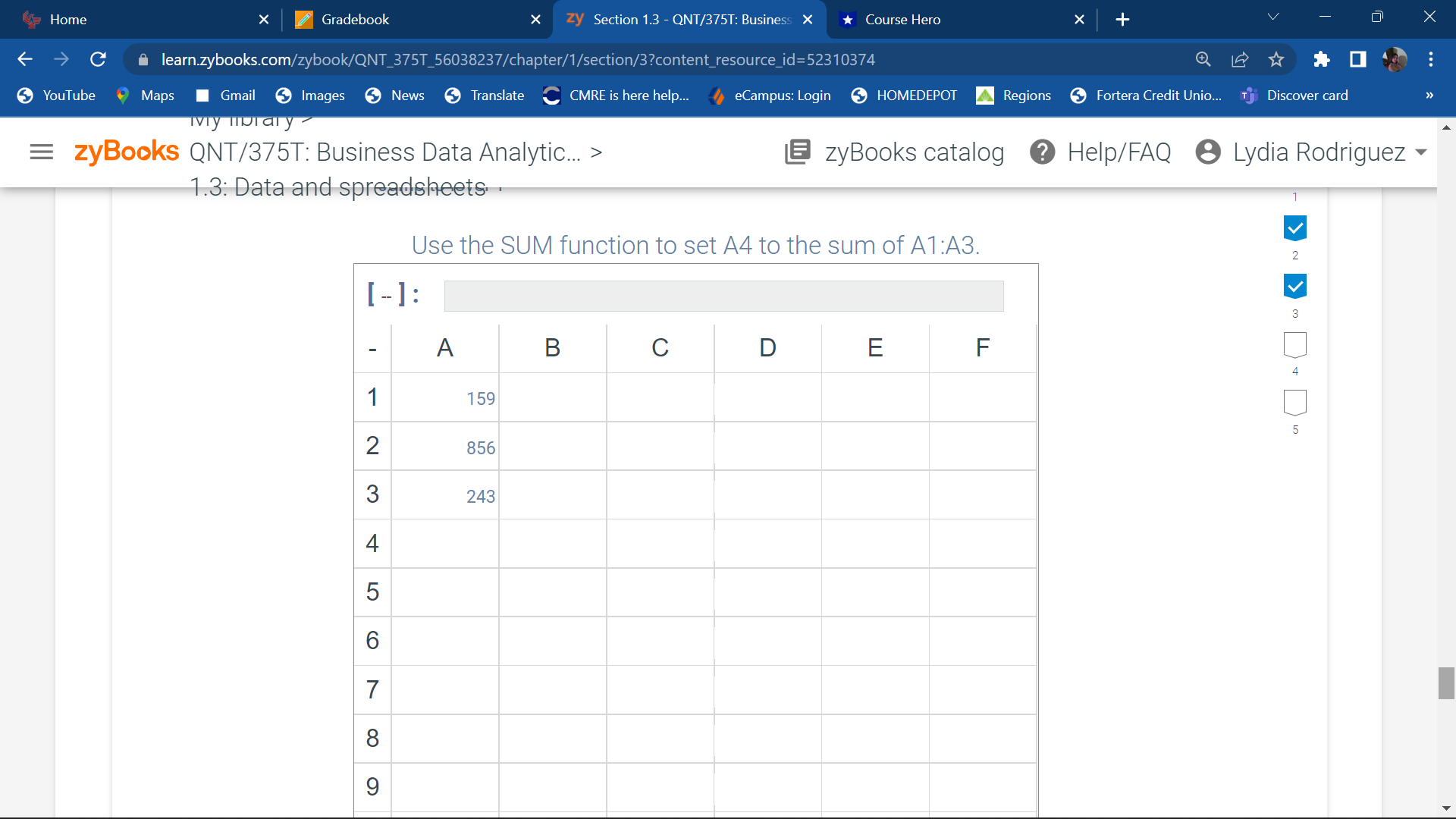The height and width of the screenshot is (819, 1456).
Task: Toggle the browser side panel icon
Action: tap(1358, 59)
